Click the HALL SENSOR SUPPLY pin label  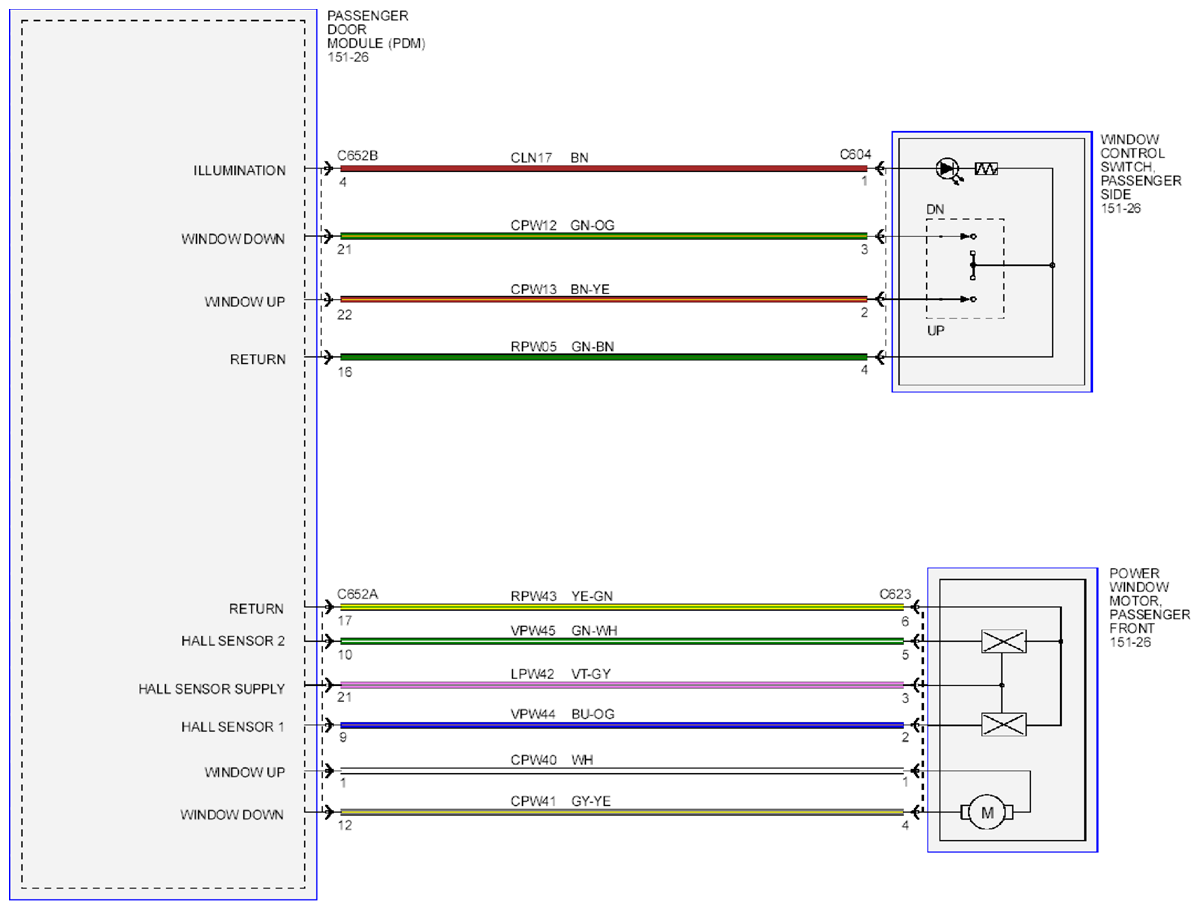tap(212, 689)
